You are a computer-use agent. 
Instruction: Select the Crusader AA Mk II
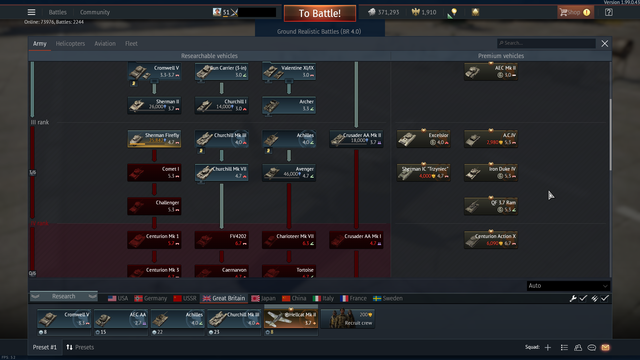coord(356,139)
